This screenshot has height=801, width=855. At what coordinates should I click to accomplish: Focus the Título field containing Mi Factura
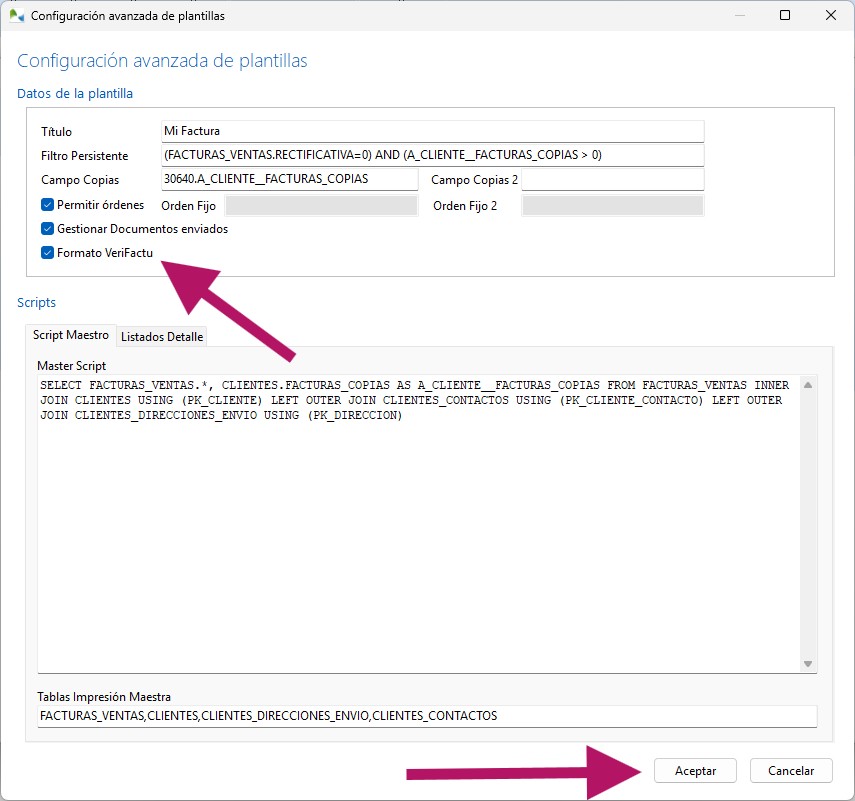click(432, 131)
